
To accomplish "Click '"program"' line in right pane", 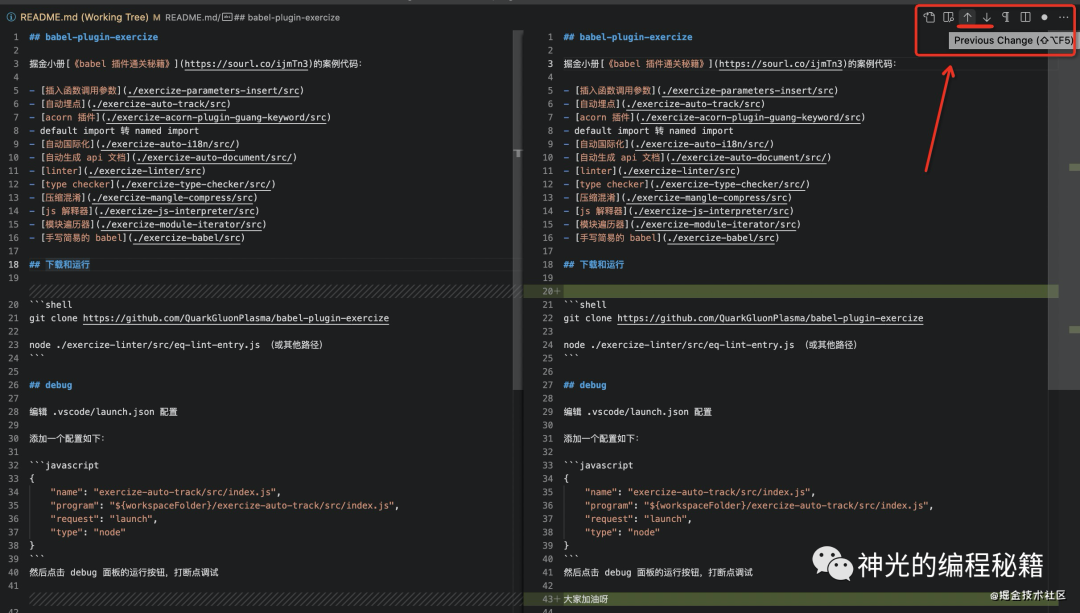I will point(759,506).
